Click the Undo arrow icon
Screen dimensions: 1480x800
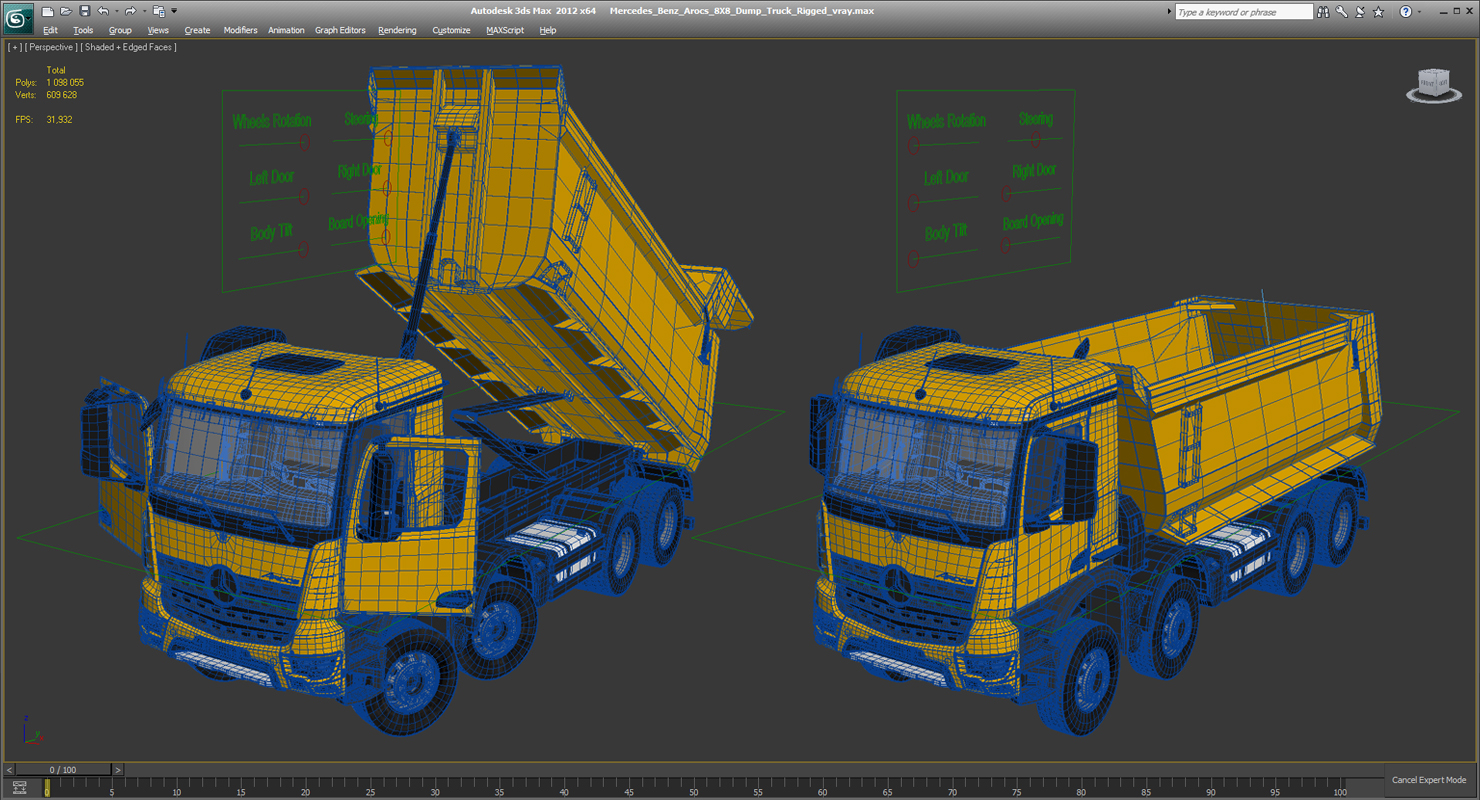click(102, 11)
